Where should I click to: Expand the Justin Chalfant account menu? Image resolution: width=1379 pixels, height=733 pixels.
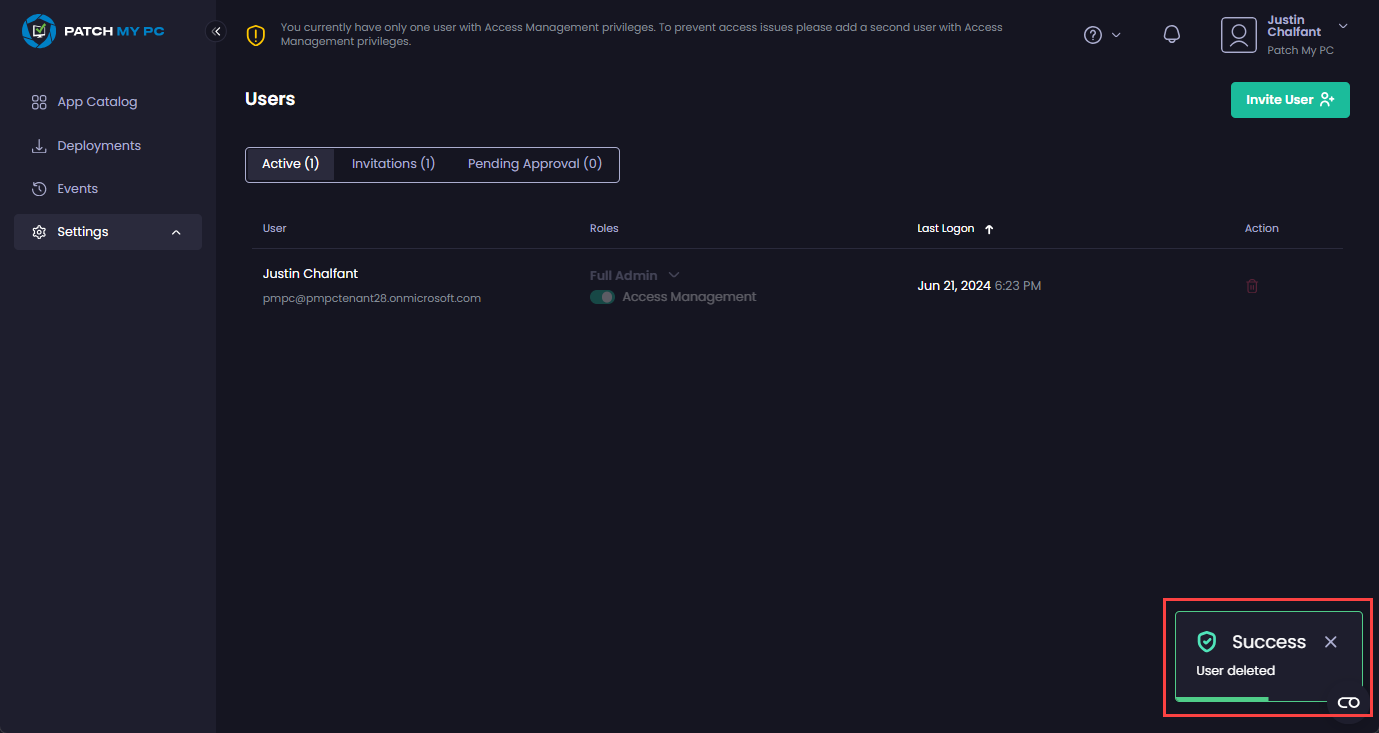pyautogui.click(x=1342, y=26)
